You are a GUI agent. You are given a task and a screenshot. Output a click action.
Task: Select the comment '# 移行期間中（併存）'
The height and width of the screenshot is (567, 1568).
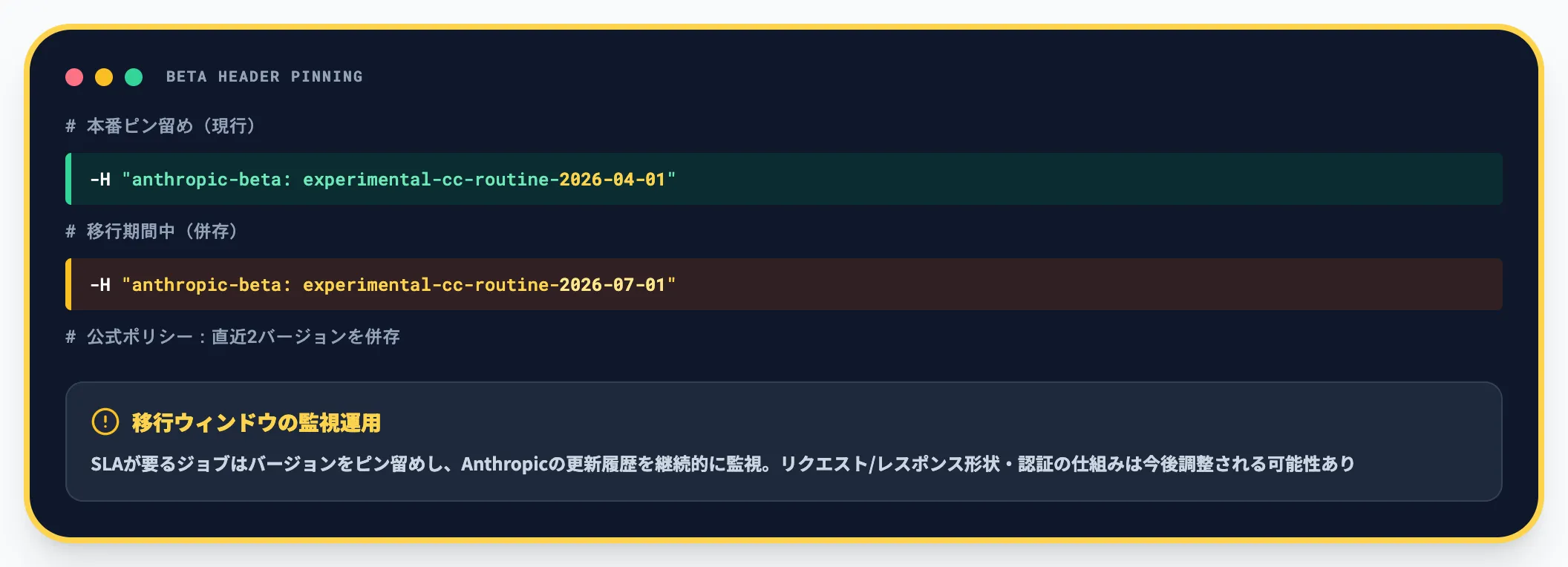point(151,232)
